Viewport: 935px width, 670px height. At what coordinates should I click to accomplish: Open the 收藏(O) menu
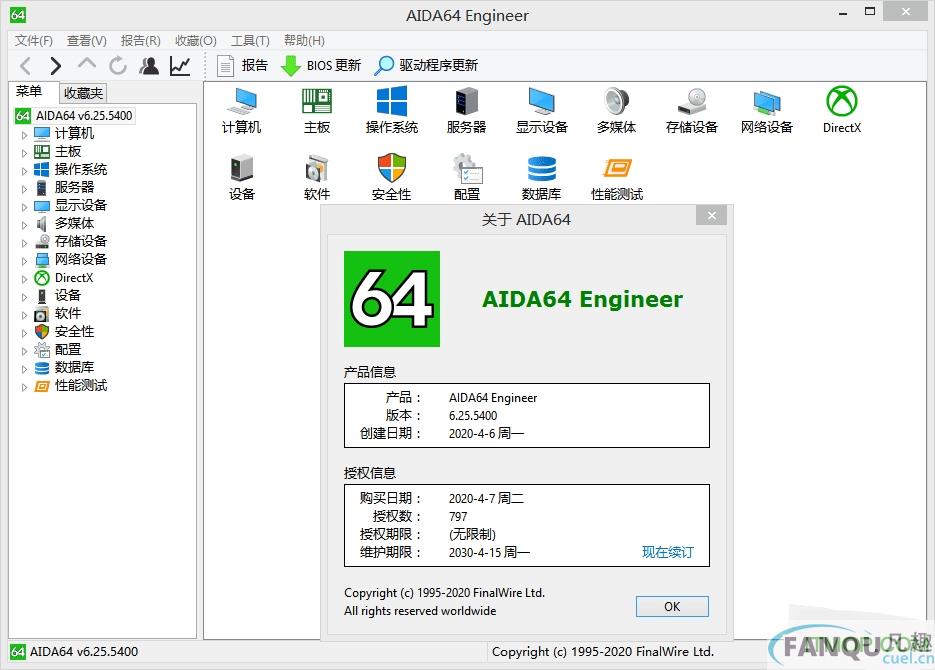tap(196, 41)
